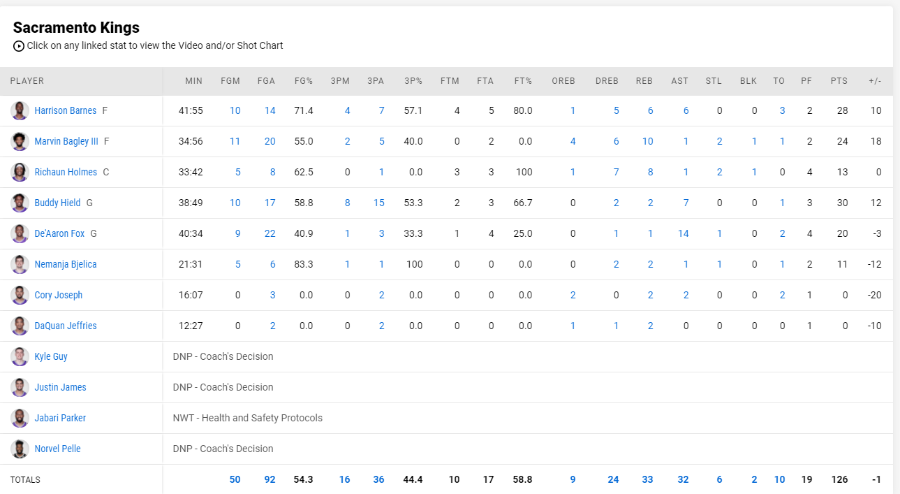View Marvin Bagley III's 10 rebounds
This screenshot has height=494, width=900.
[647, 141]
